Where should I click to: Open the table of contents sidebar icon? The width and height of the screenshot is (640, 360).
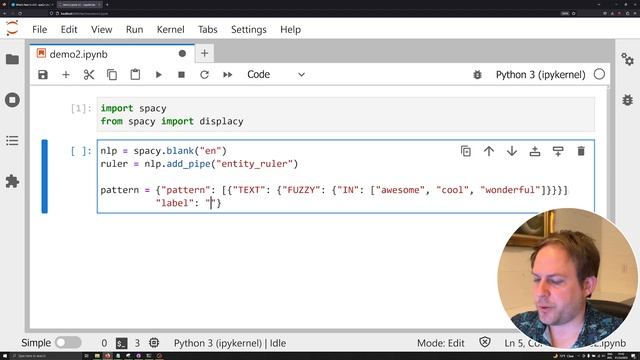[12, 141]
